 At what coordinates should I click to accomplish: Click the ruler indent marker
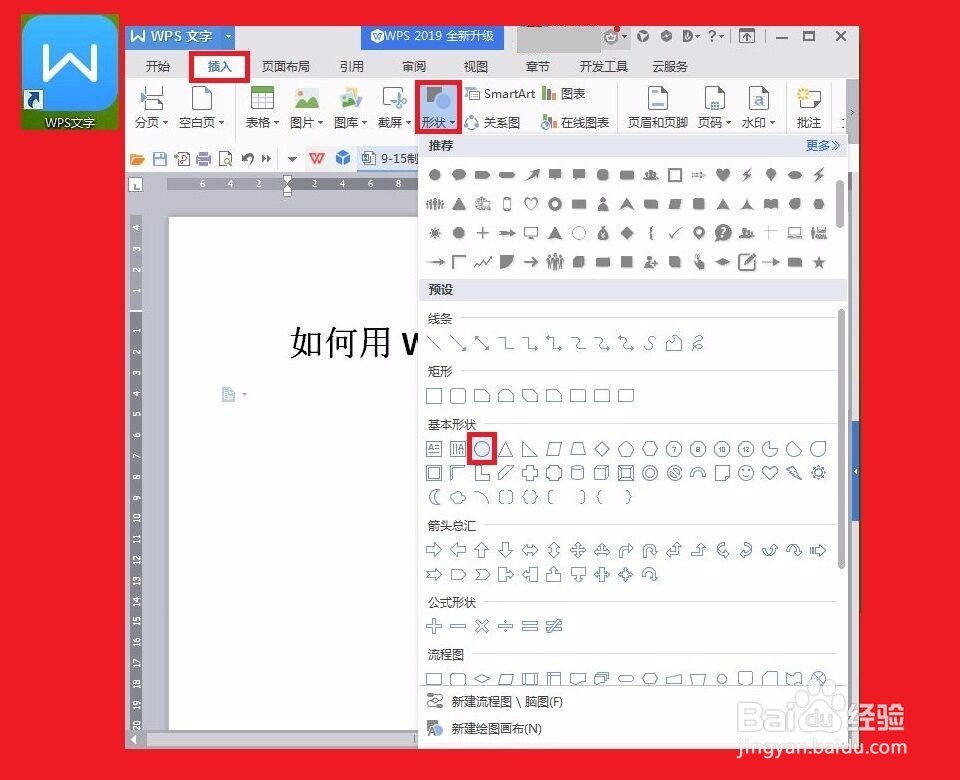[x=287, y=184]
